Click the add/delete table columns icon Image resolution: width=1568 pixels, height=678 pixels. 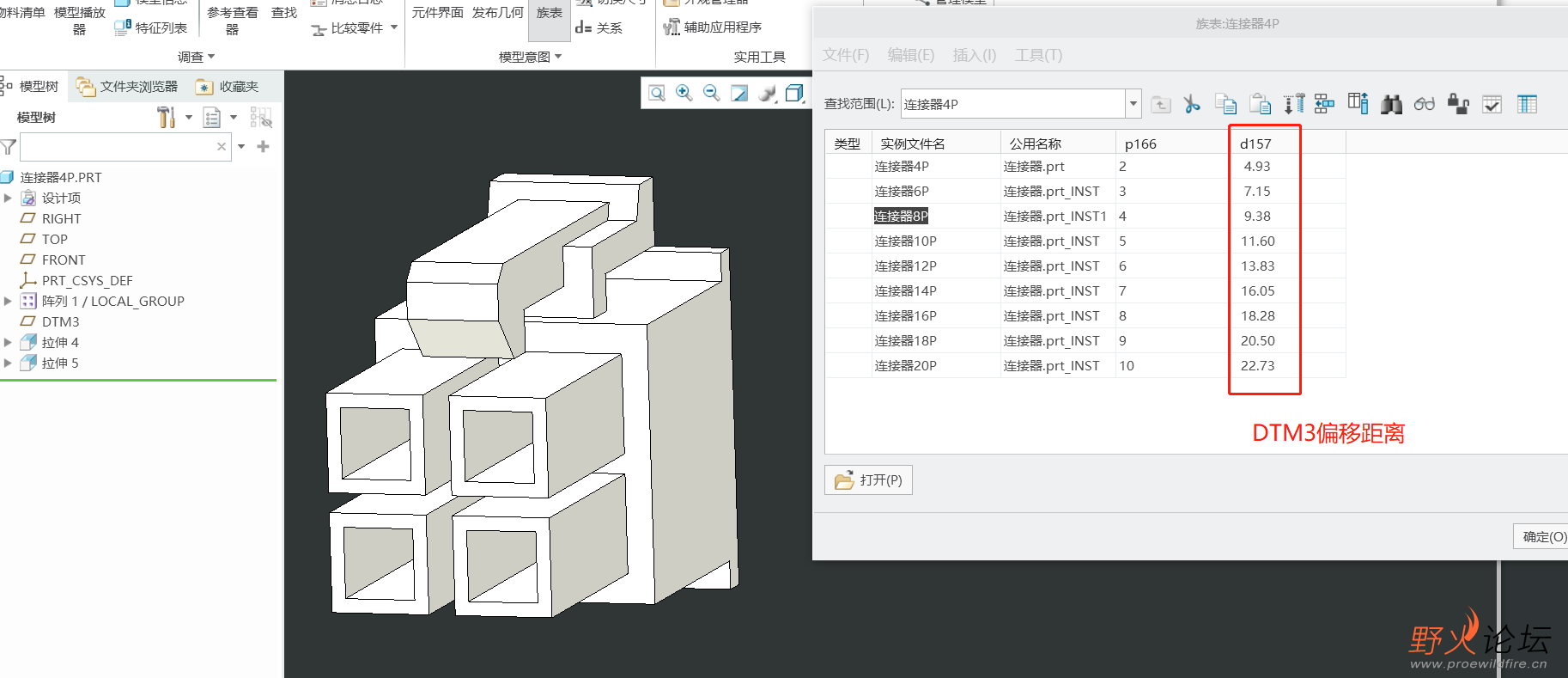pyautogui.click(x=1358, y=104)
